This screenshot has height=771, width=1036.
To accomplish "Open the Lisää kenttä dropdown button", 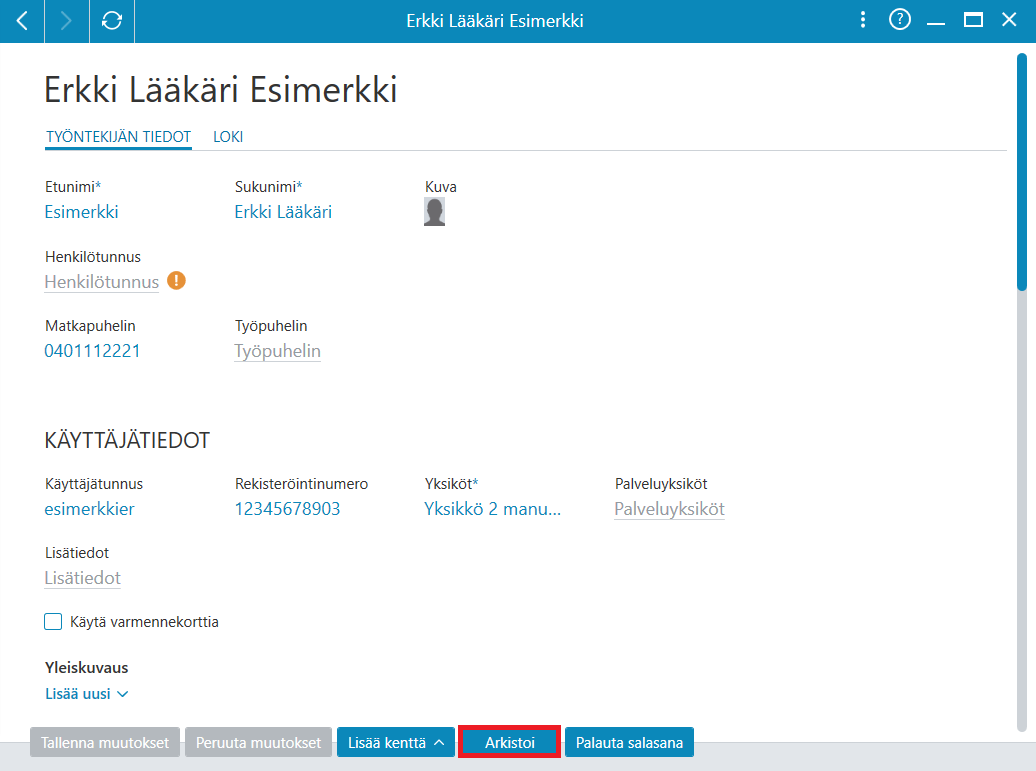I will pyautogui.click(x=396, y=743).
